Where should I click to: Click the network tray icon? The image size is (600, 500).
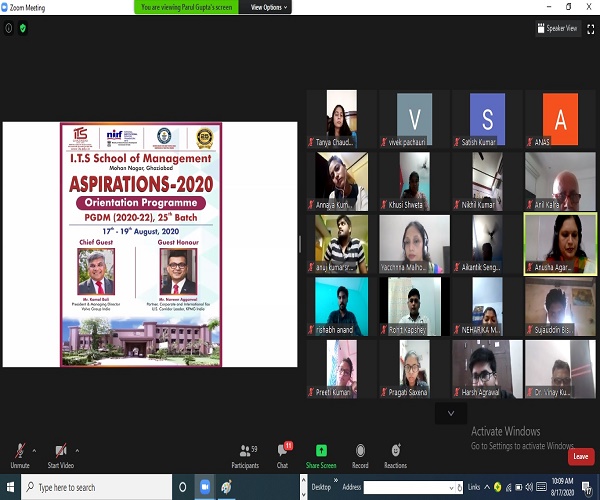[x=509, y=487]
